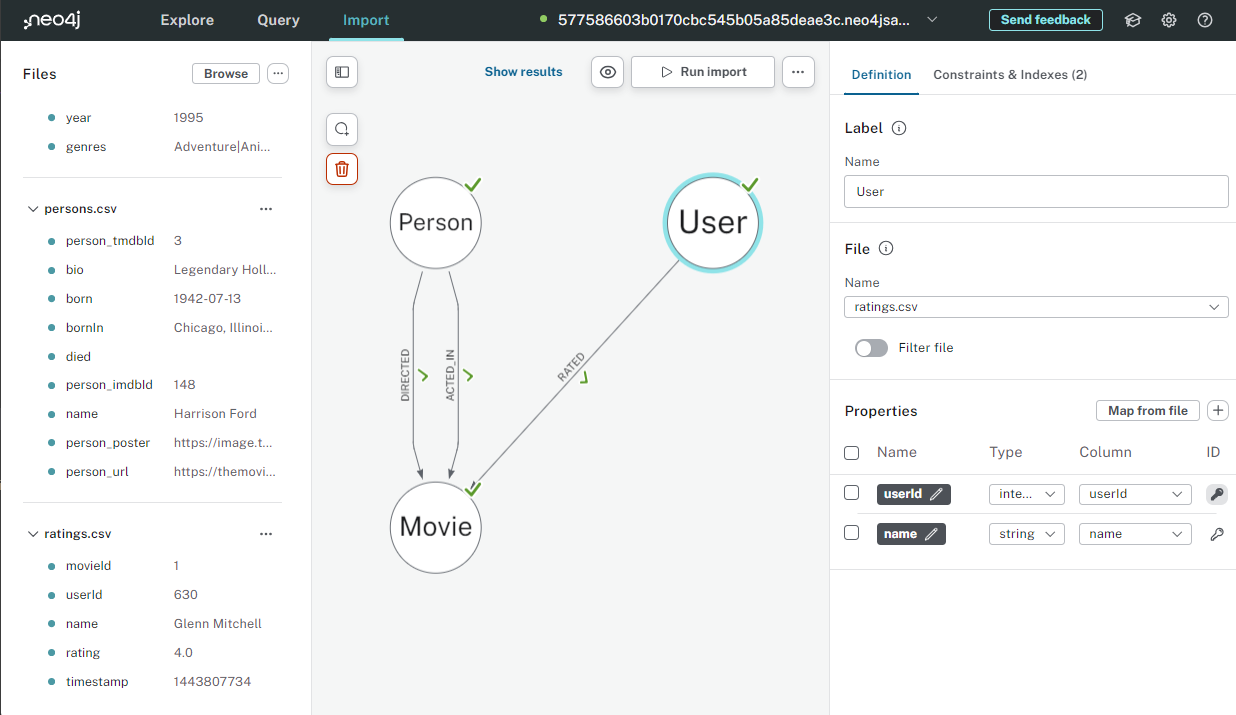Select the User node in the graph
The width and height of the screenshot is (1236, 715).
pyautogui.click(x=712, y=222)
